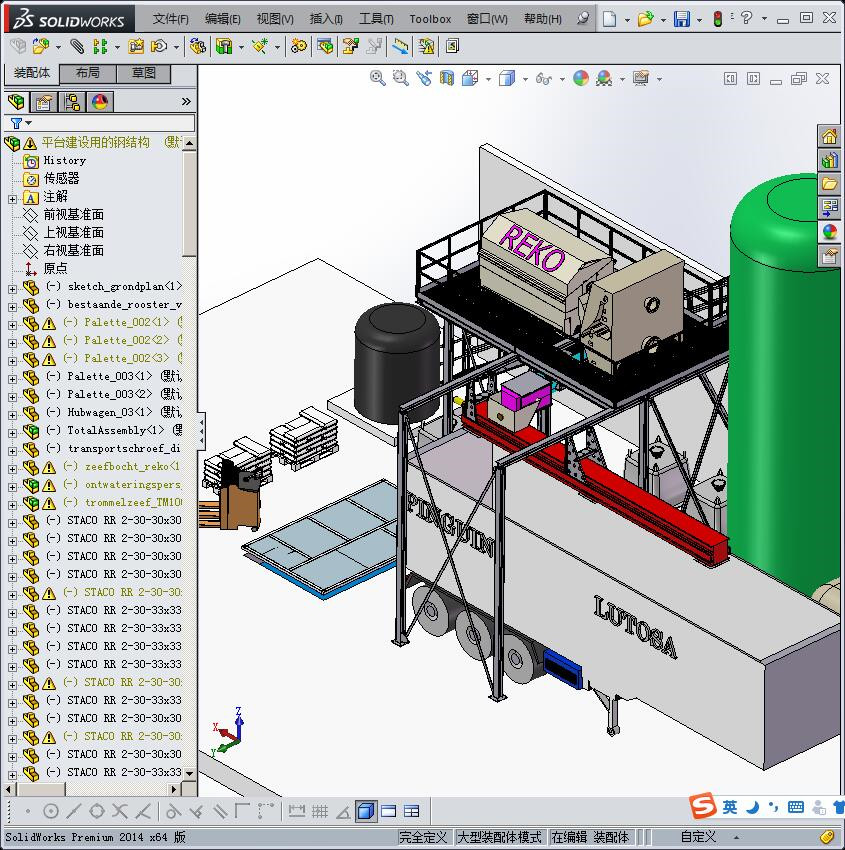Click the 大型装配体模式 status indicator

pyautogui.click(x=499, y=837)
